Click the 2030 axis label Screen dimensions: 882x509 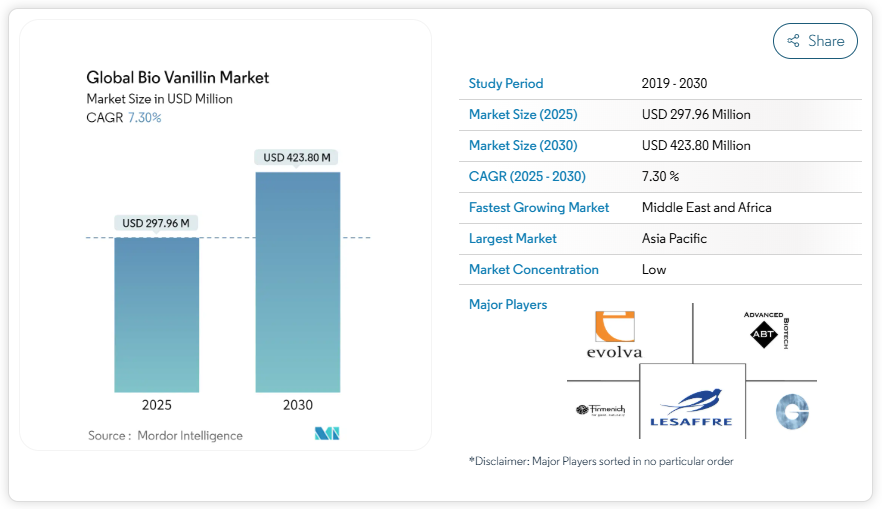(298, 405)
